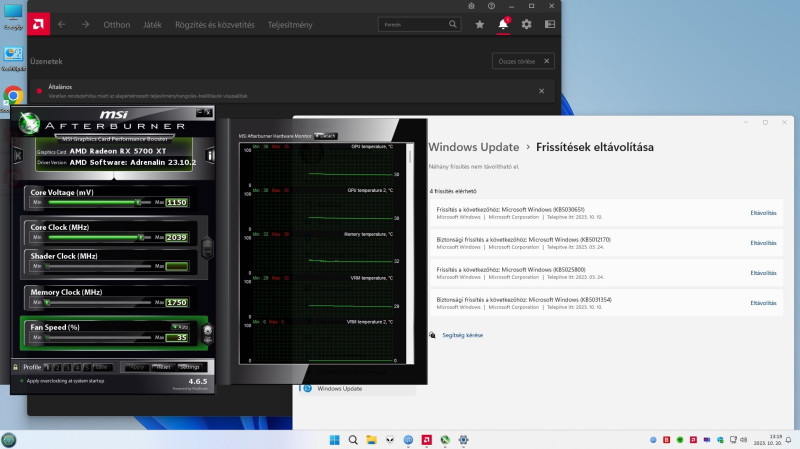Viewport: 800px width, 449px height.
Task: Open the Windows Start button
Action: (334, 440)
